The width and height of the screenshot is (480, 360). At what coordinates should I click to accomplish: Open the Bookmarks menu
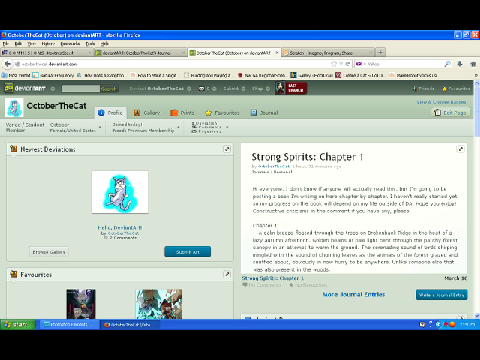tap(70, 44)
